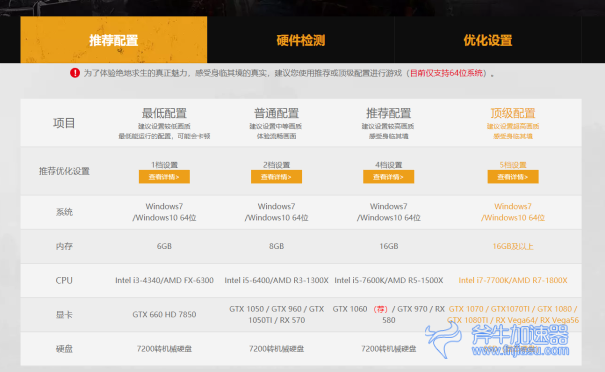Click the CPU row label

pos(64,281)
